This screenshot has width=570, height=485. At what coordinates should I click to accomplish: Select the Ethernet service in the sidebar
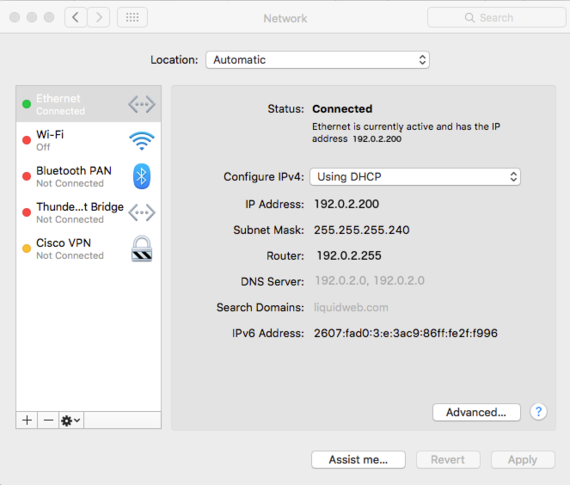pyautogui.click(x=89, y=104)
